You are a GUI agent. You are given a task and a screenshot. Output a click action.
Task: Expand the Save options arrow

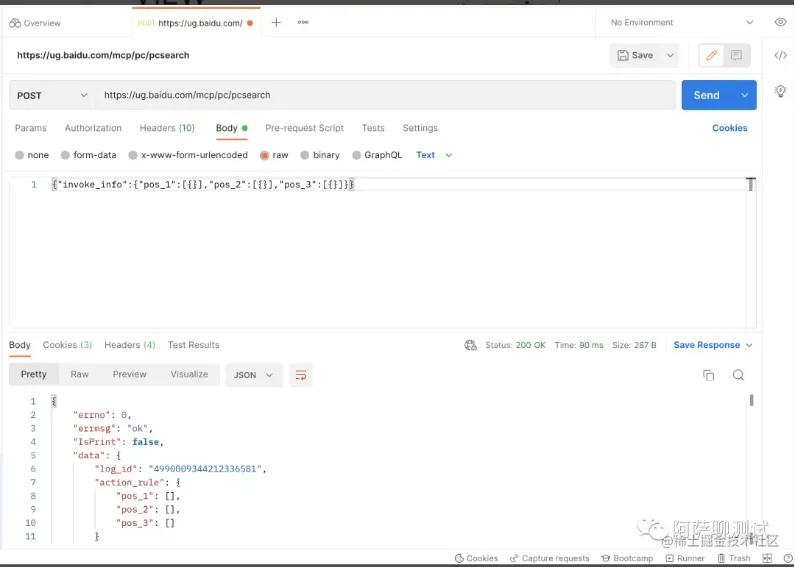coord(670,55)
